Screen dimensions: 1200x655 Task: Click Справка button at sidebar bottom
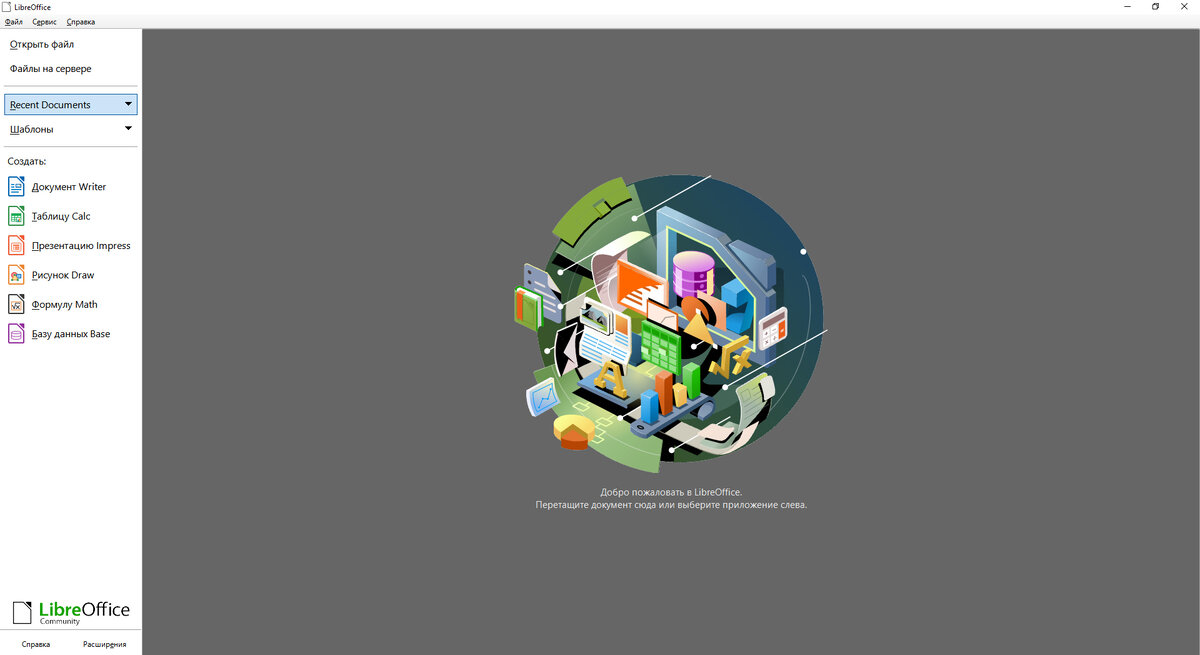(36, 644)
